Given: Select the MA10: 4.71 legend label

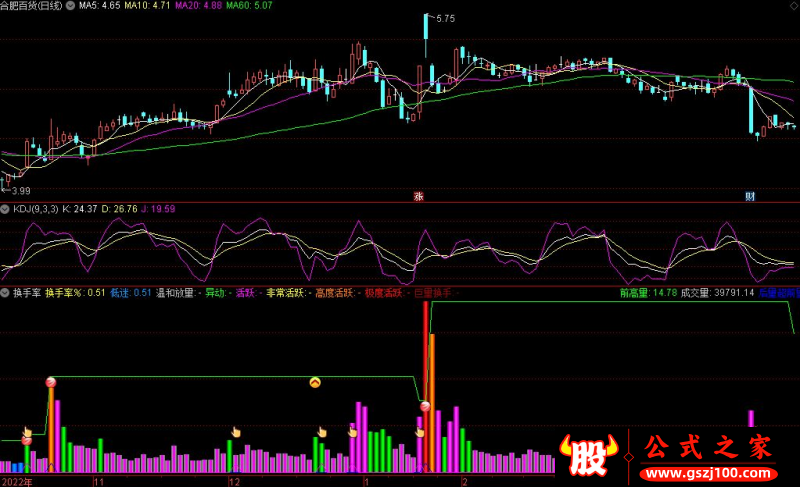Looking at the screenshot, I should click(147, 6).
